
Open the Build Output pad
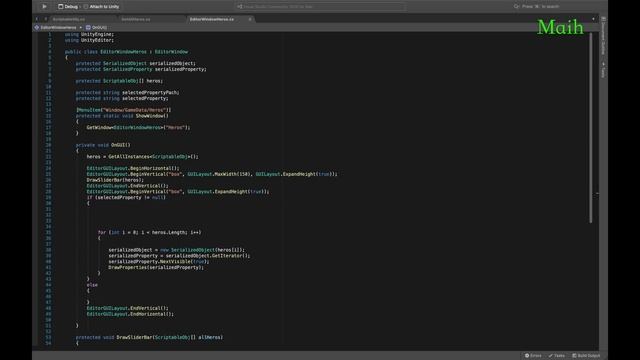tap(586, 356)
